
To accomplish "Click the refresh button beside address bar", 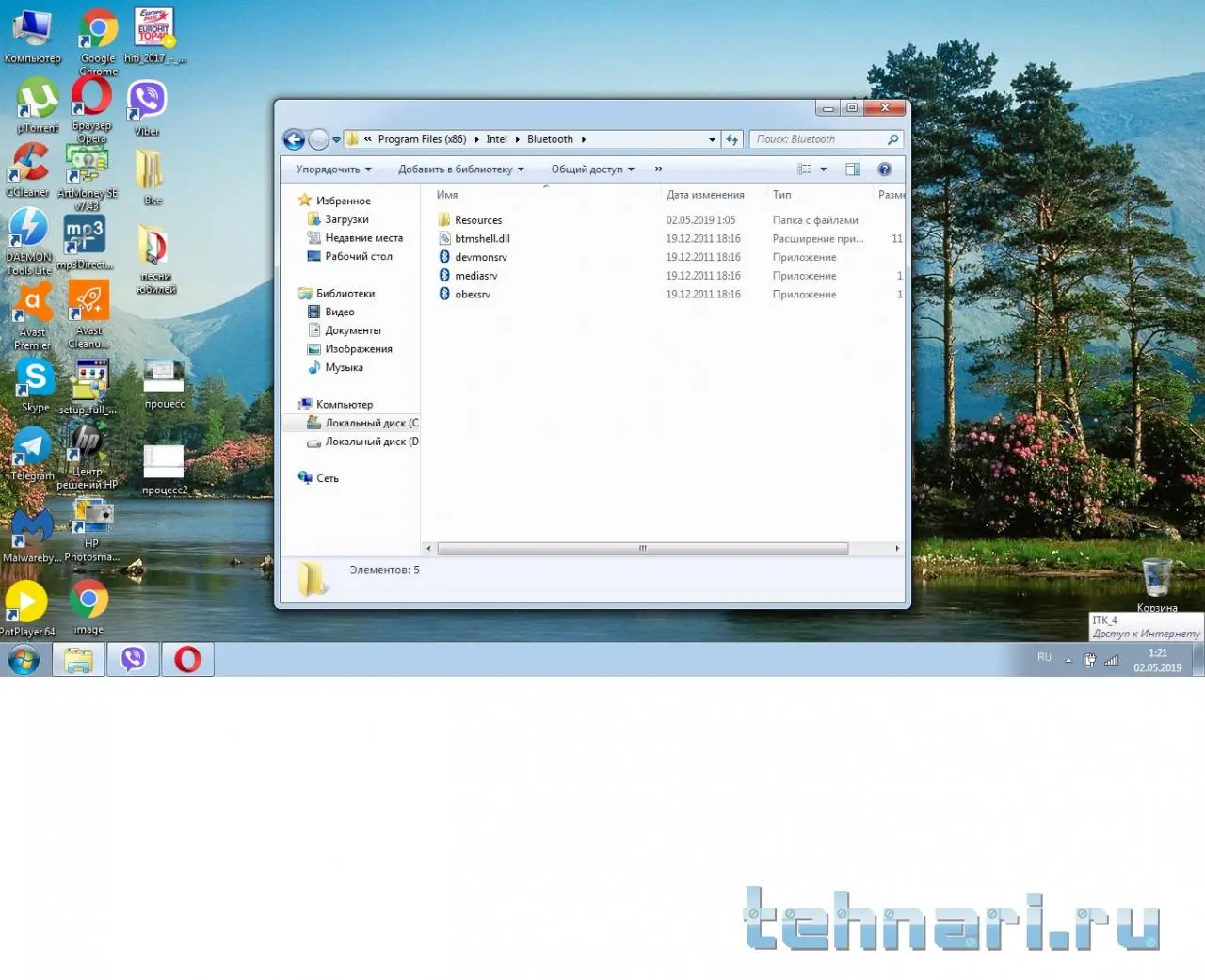I will coord(732,139).
